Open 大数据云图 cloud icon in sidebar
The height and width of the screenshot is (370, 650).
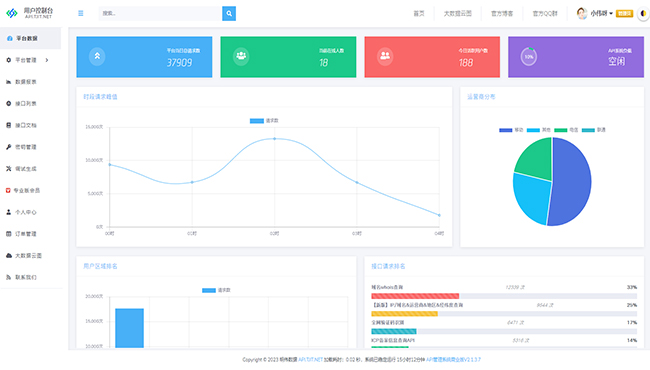click(8, 256)
